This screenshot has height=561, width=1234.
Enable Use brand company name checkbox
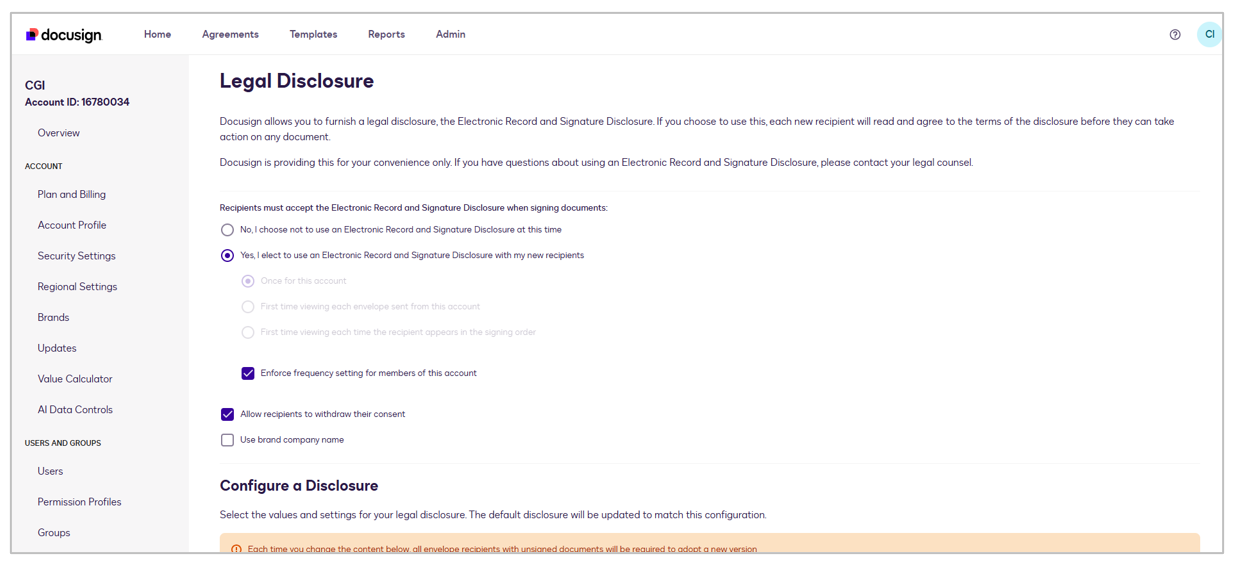coord(228,440)
